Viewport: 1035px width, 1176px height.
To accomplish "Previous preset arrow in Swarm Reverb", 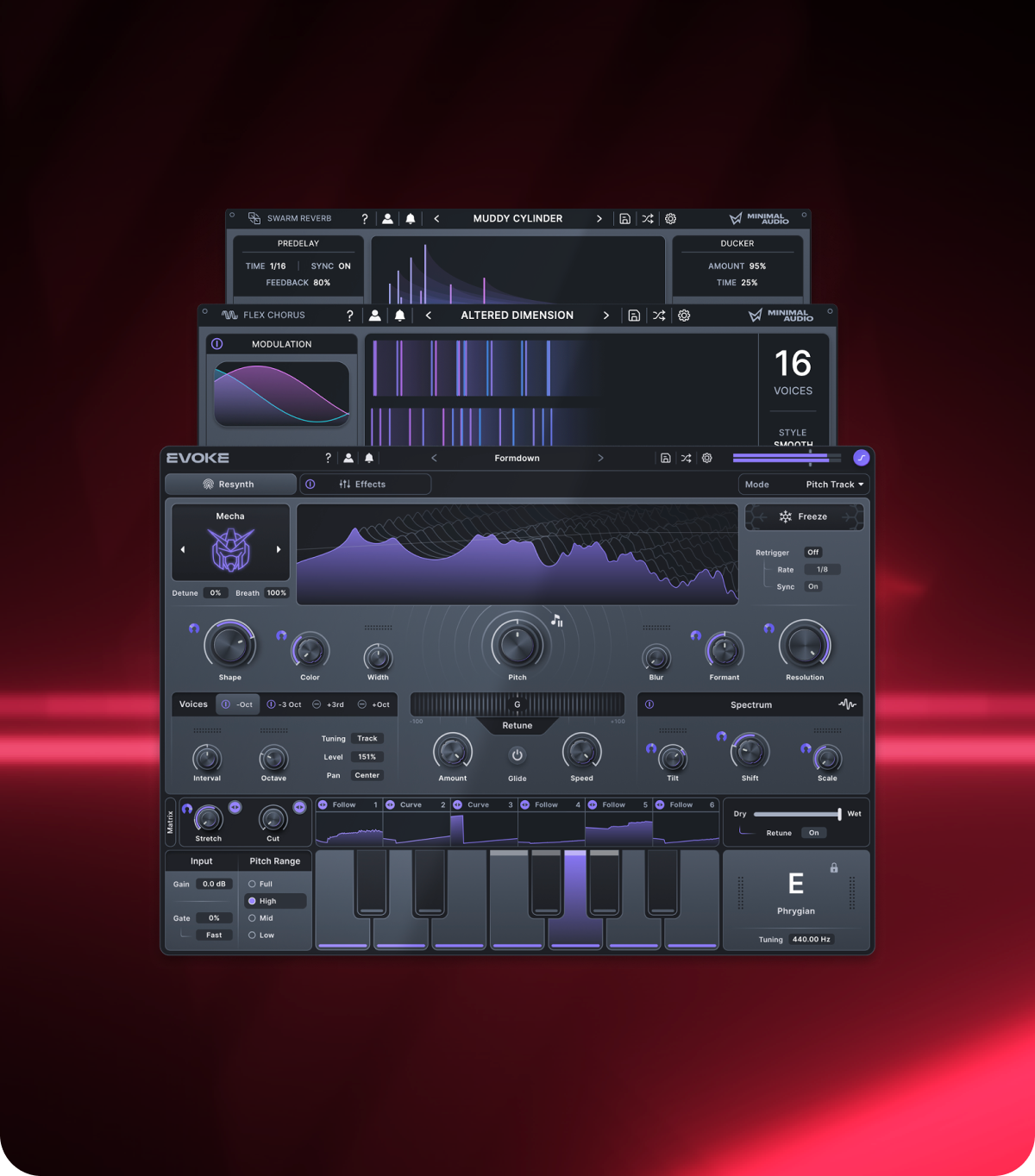I will coord(436,219).
